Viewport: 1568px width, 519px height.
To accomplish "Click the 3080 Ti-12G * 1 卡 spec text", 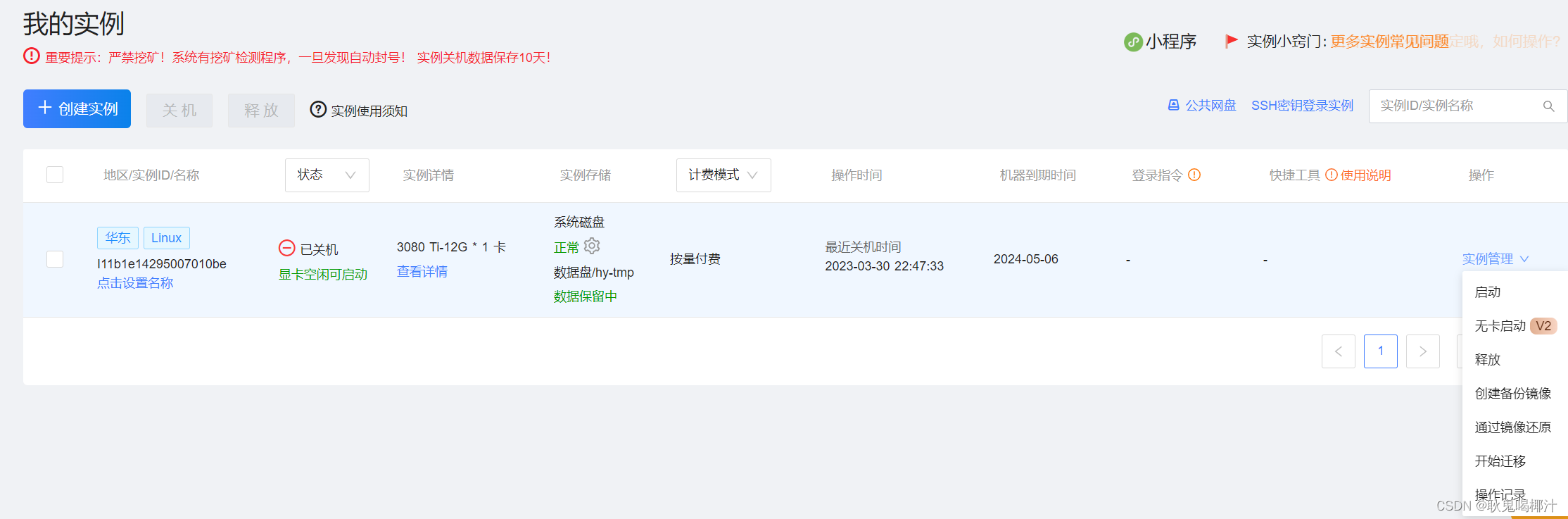I will click(x=451, y=247).
